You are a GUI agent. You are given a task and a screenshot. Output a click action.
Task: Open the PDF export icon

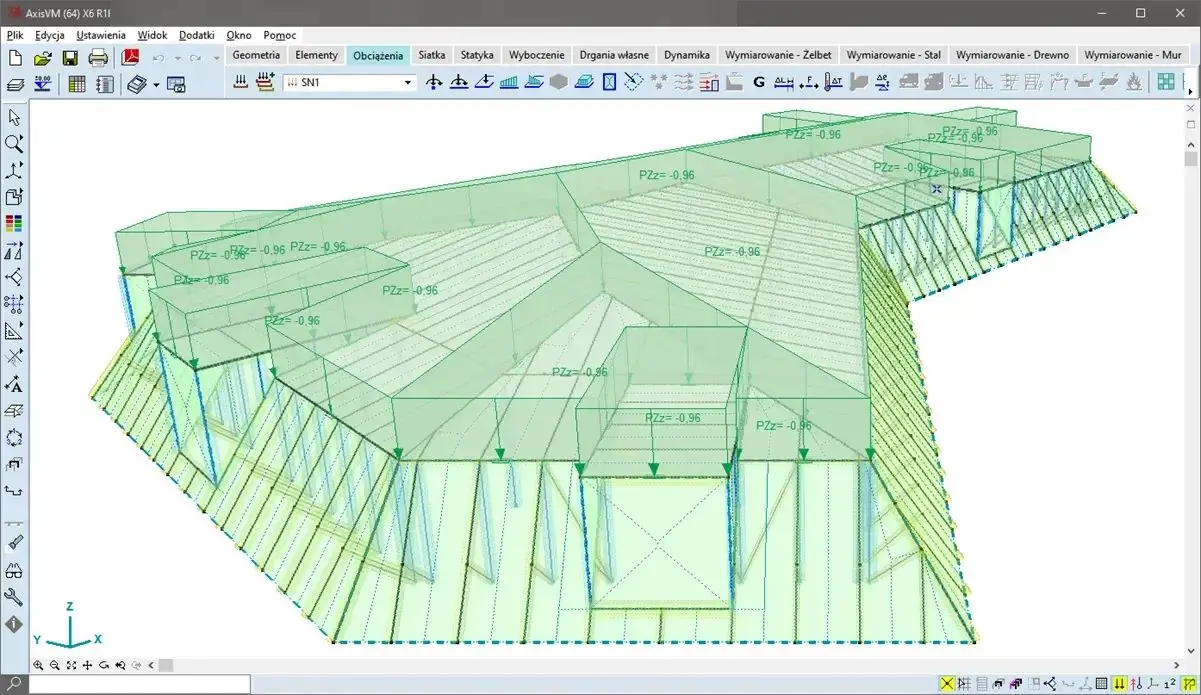(130, 58)
